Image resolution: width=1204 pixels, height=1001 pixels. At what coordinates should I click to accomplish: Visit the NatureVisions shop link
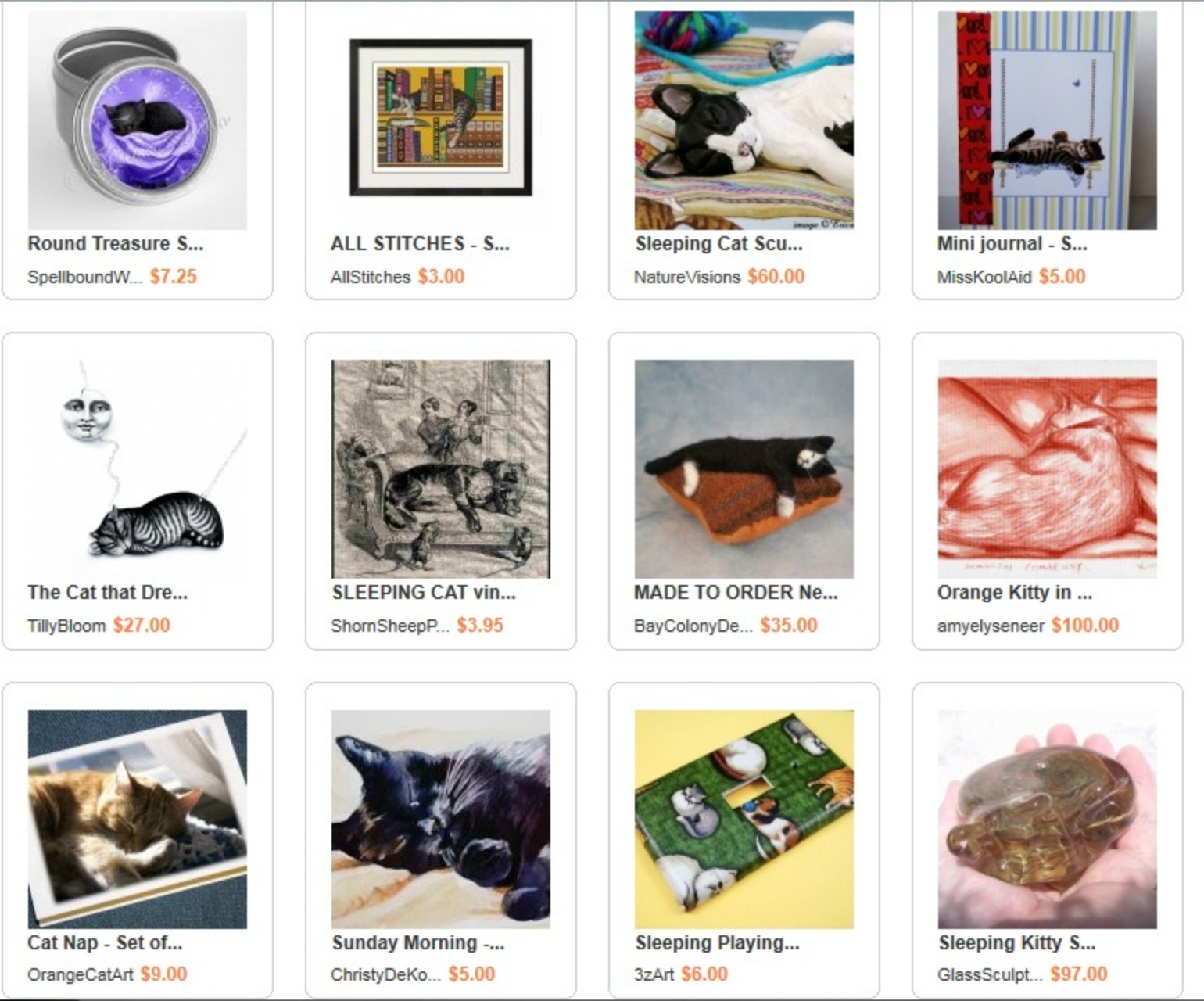[x=687, y=277]
